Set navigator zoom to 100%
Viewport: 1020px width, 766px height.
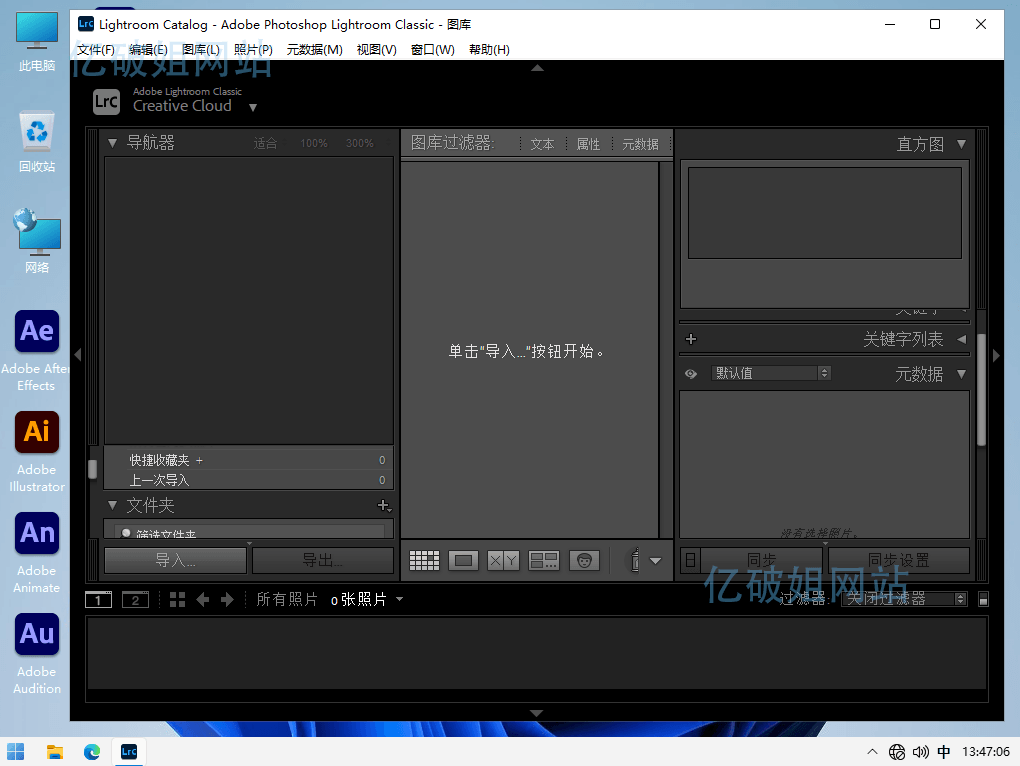point(314,143)
